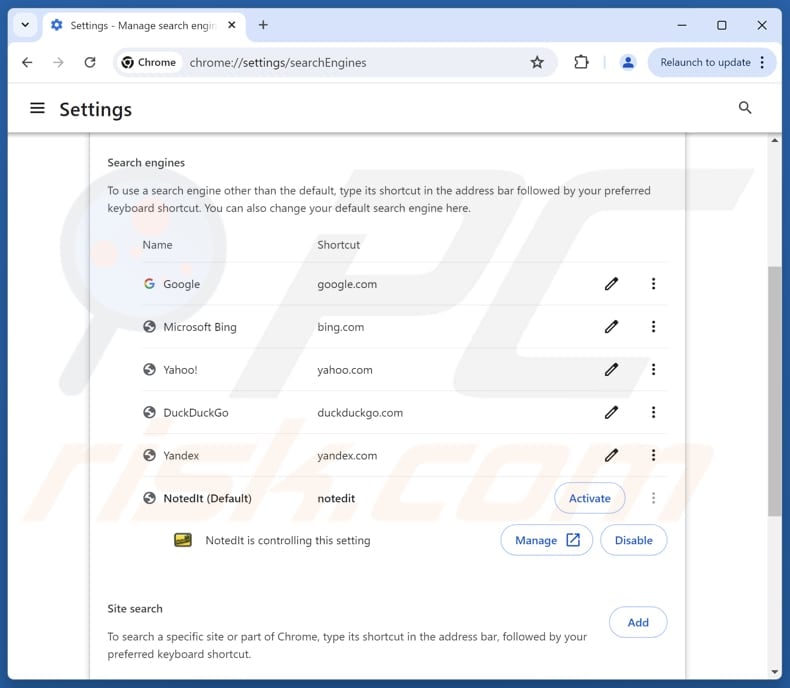Add a new site search
790x688 pixels.
(638, 623)
